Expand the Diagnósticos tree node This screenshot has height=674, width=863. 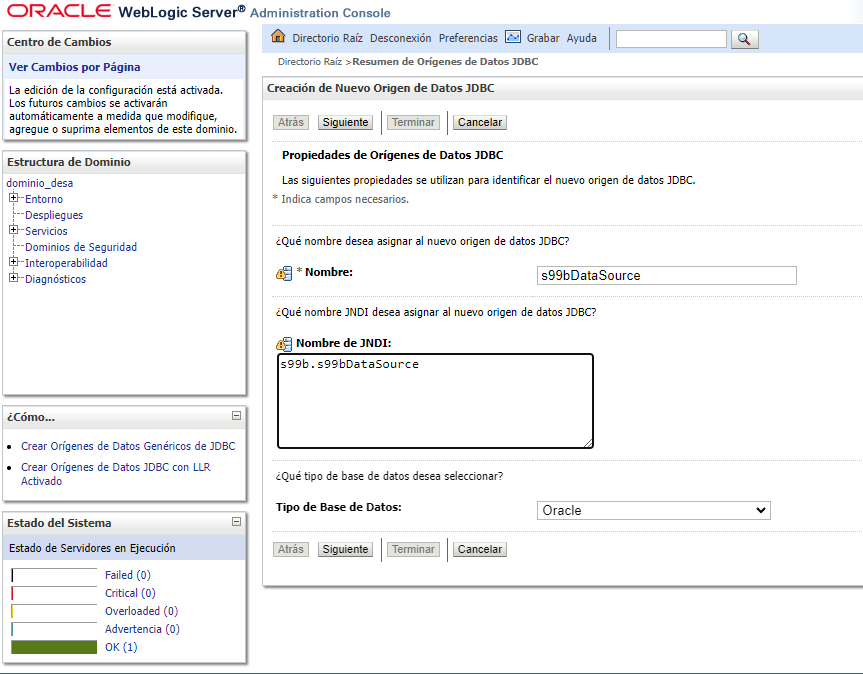click(14, 278)
